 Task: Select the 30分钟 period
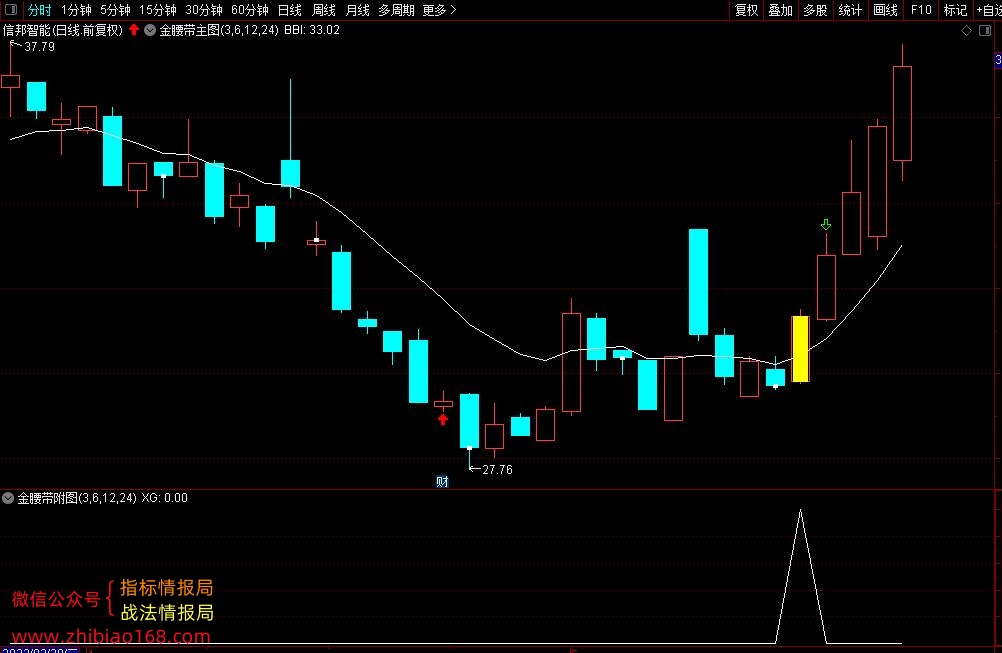204,10
